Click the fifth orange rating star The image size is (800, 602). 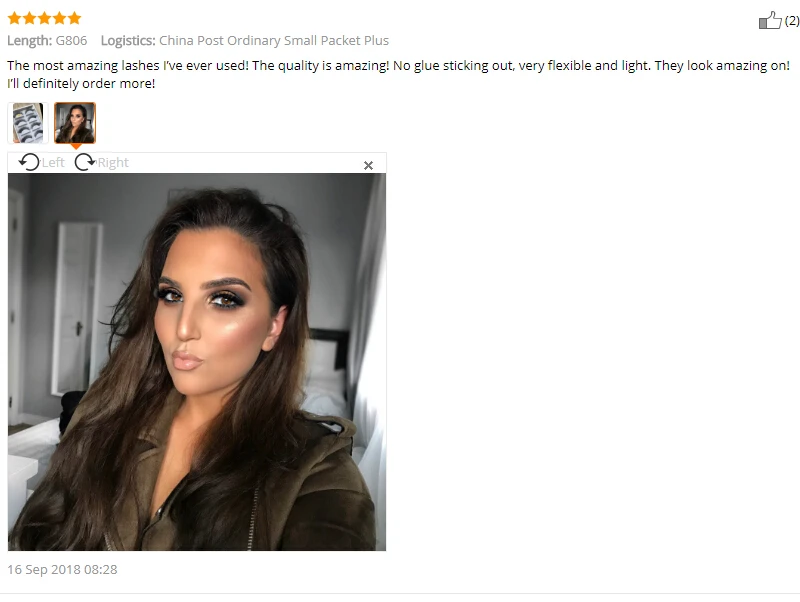[74, 18]
